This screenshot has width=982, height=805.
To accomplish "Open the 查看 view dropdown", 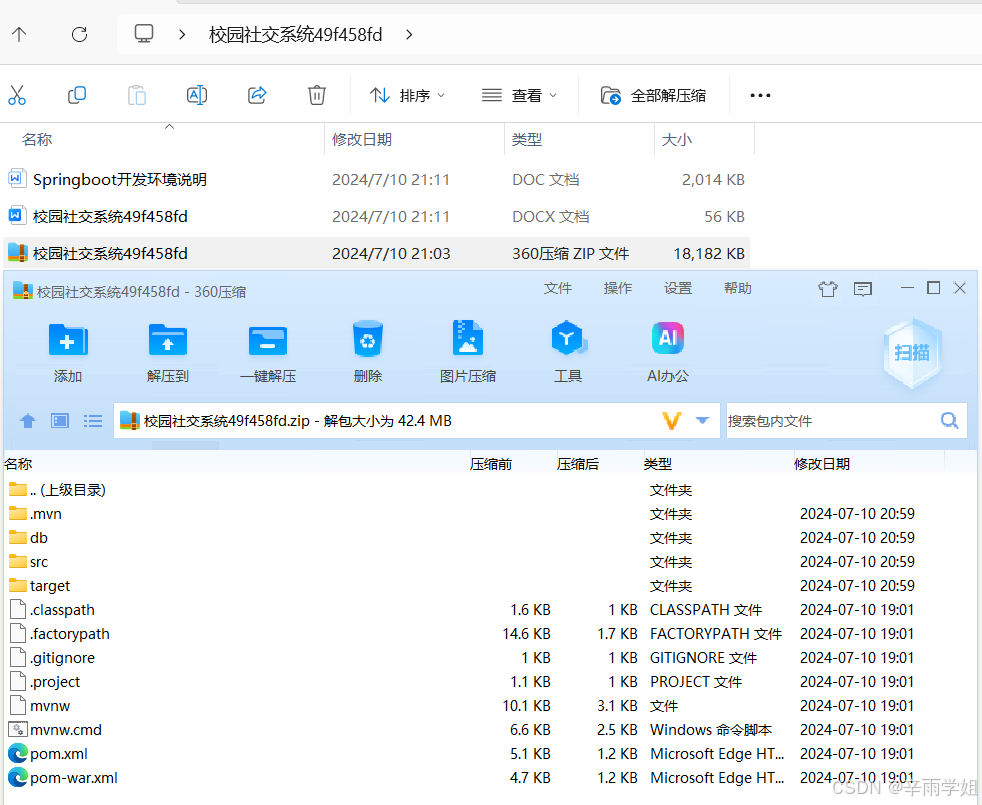I will pos(519,95).
